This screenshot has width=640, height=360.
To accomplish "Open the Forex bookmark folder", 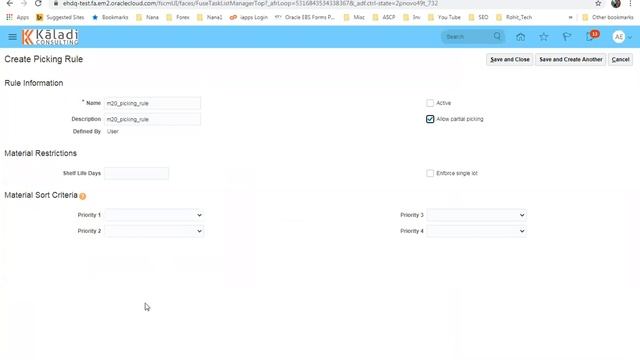I will tap(178, 18).
